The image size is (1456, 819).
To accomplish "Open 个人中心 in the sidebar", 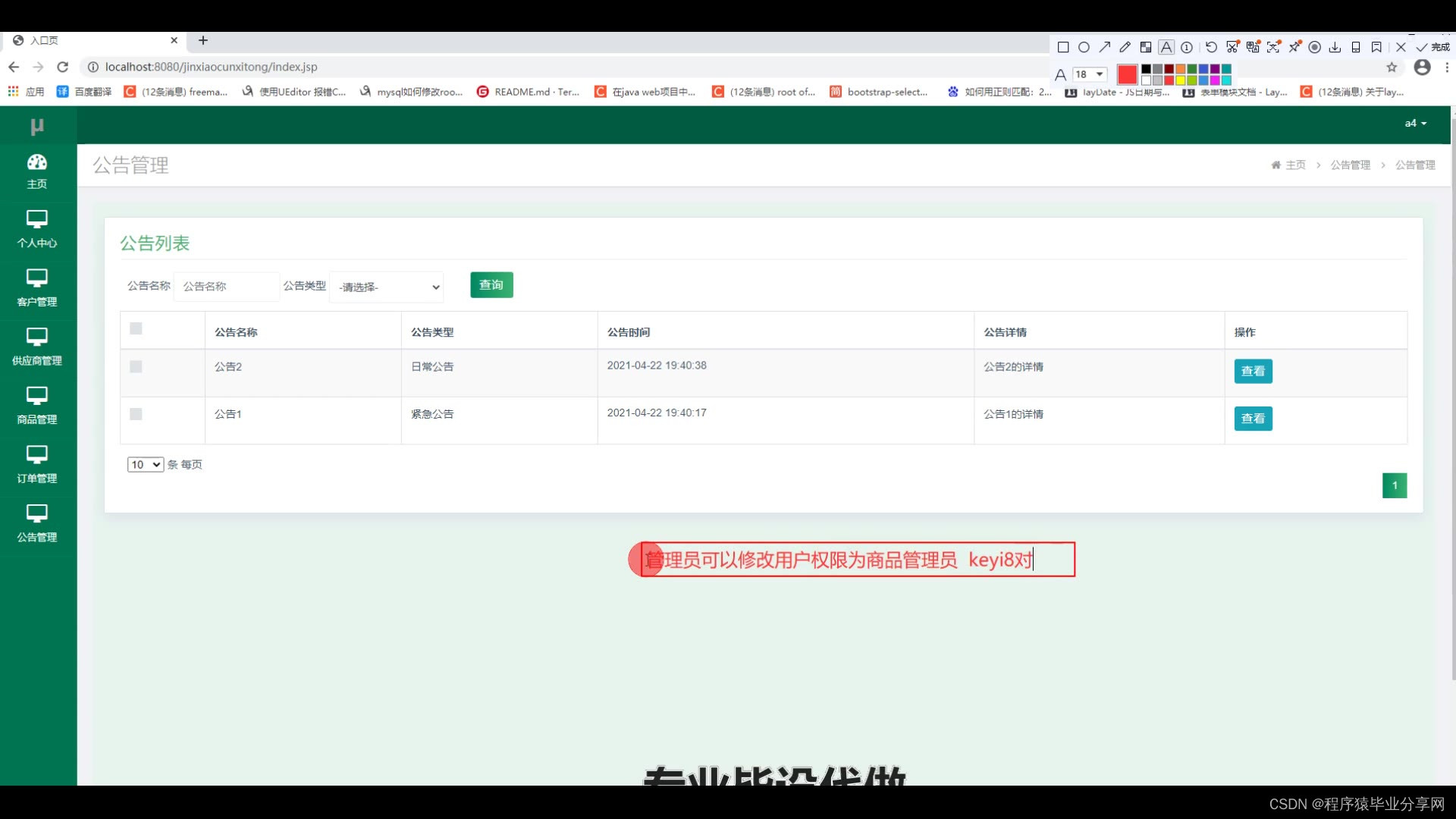I will click(37, 229).
